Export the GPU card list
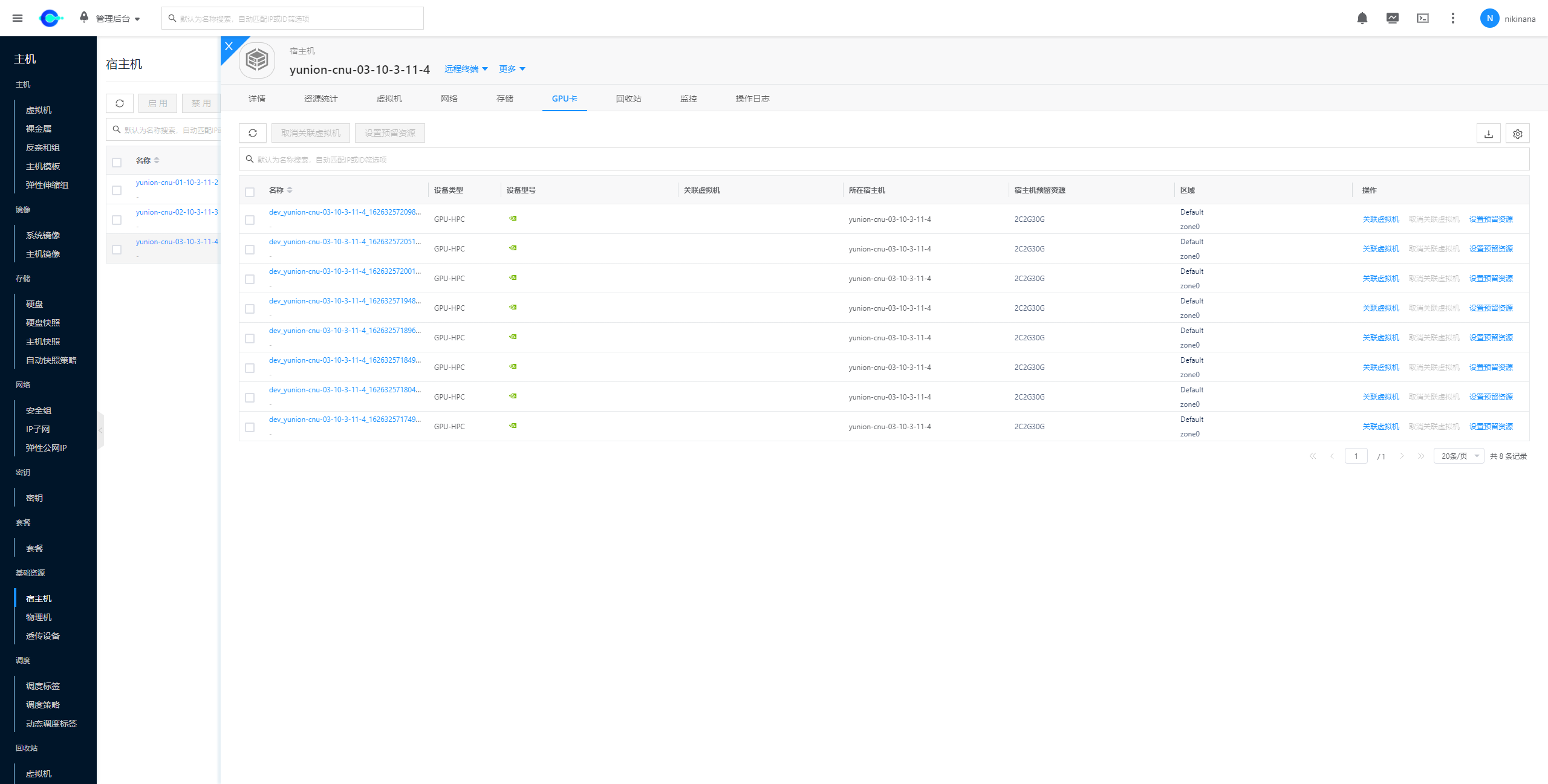This screenshot has height=784, width=1548. [1488, 133]
